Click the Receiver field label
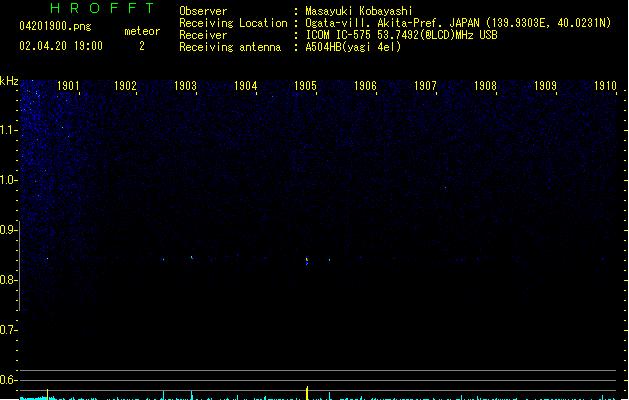This screenshot has height=400, width=629. 203,35
